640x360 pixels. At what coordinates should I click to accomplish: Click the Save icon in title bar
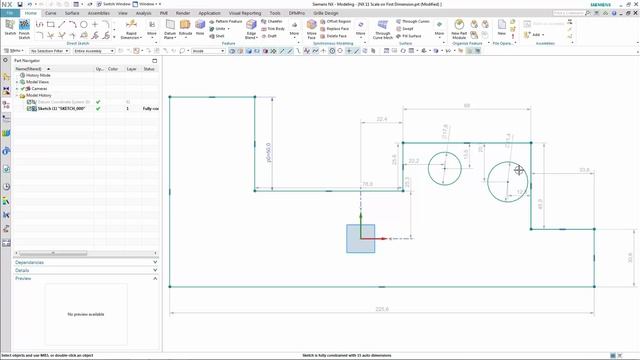19,4
